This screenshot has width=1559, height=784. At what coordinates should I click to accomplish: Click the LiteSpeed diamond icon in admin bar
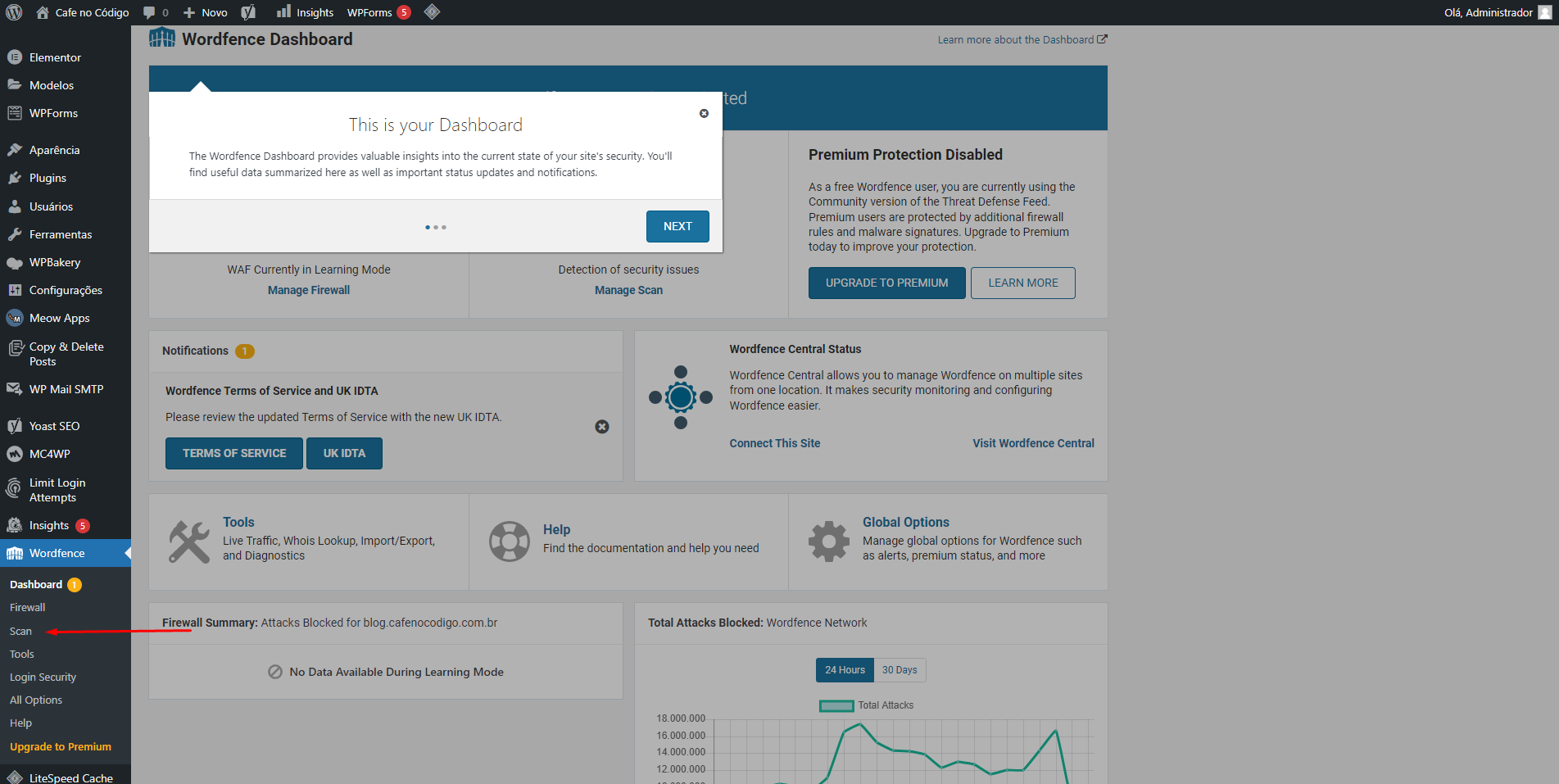tap(432, 11)
